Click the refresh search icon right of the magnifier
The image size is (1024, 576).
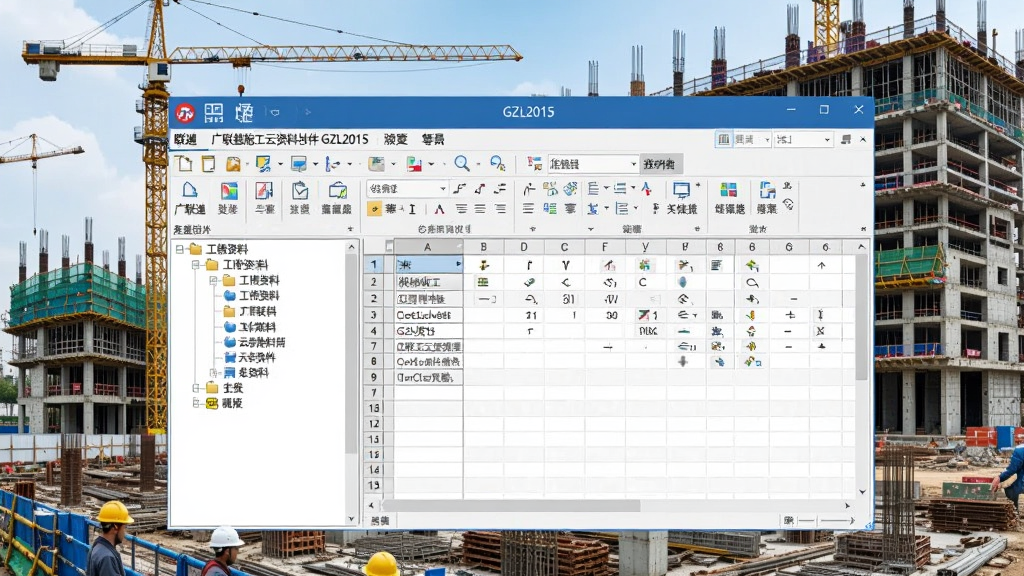click(x=498, y=163)
